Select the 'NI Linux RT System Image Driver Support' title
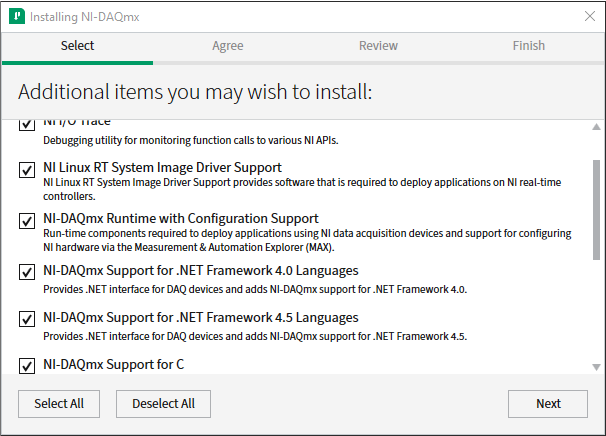This screenshot has height=436, width=606. point(162,167)
